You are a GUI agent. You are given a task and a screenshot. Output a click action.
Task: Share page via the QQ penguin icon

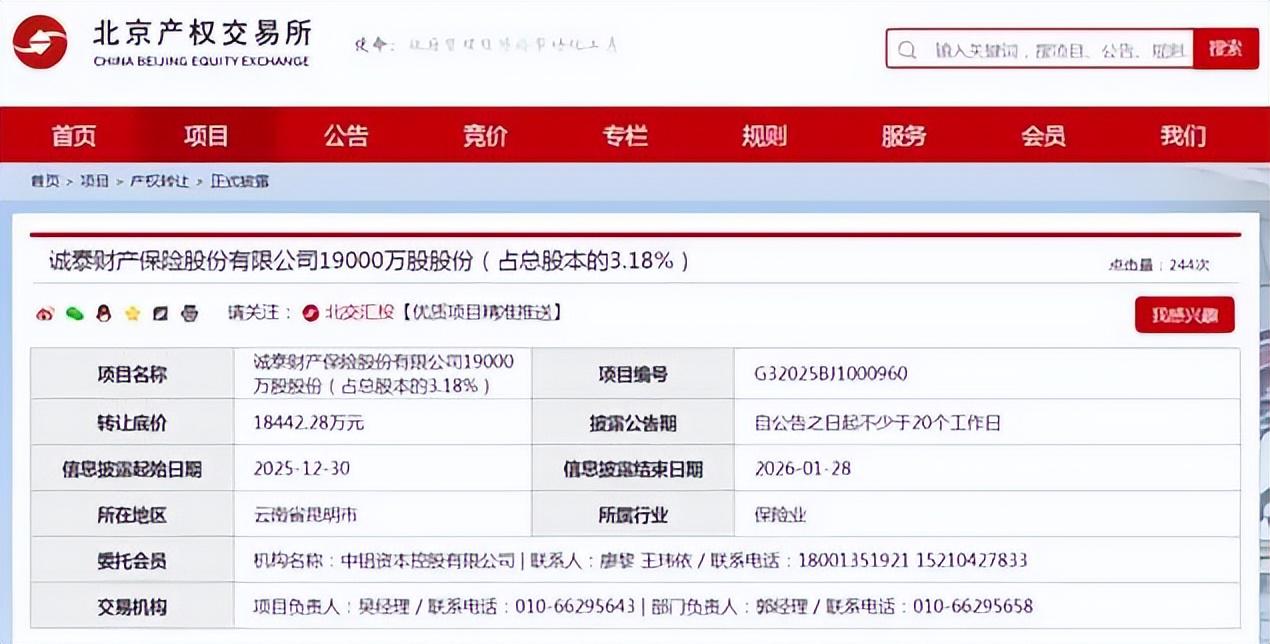103,314
